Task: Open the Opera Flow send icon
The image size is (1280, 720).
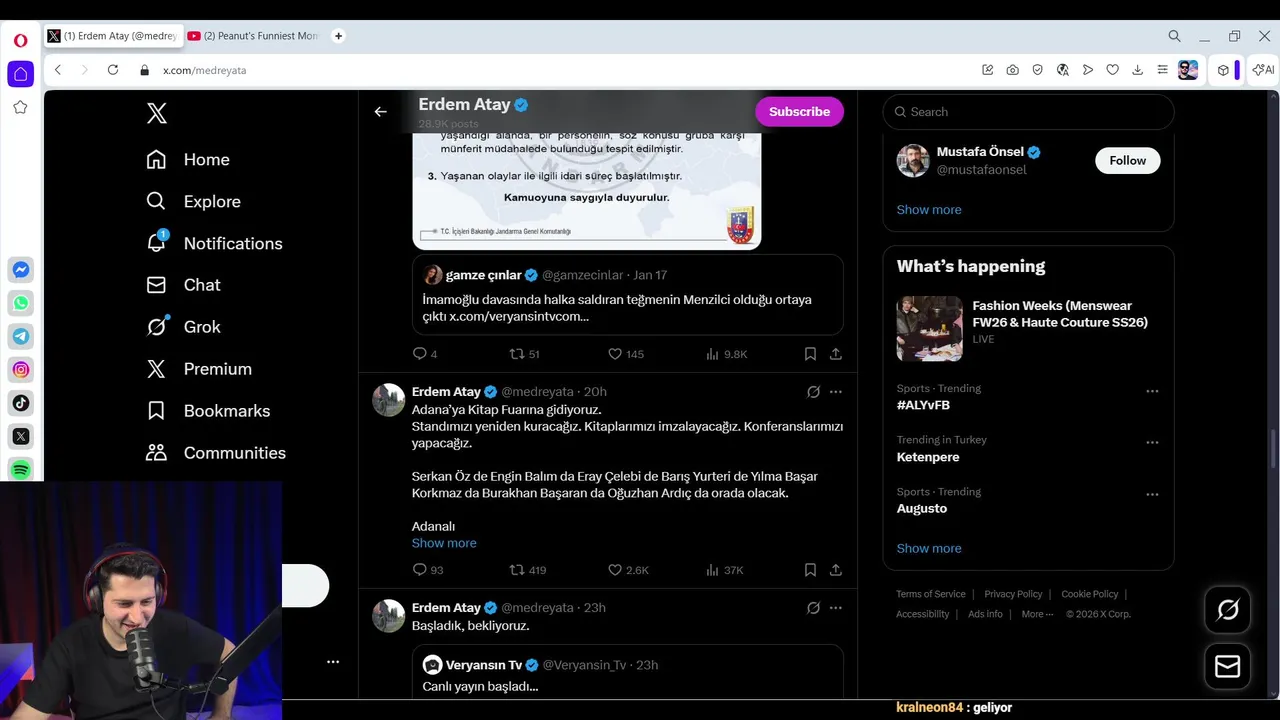Action: 1088,70
